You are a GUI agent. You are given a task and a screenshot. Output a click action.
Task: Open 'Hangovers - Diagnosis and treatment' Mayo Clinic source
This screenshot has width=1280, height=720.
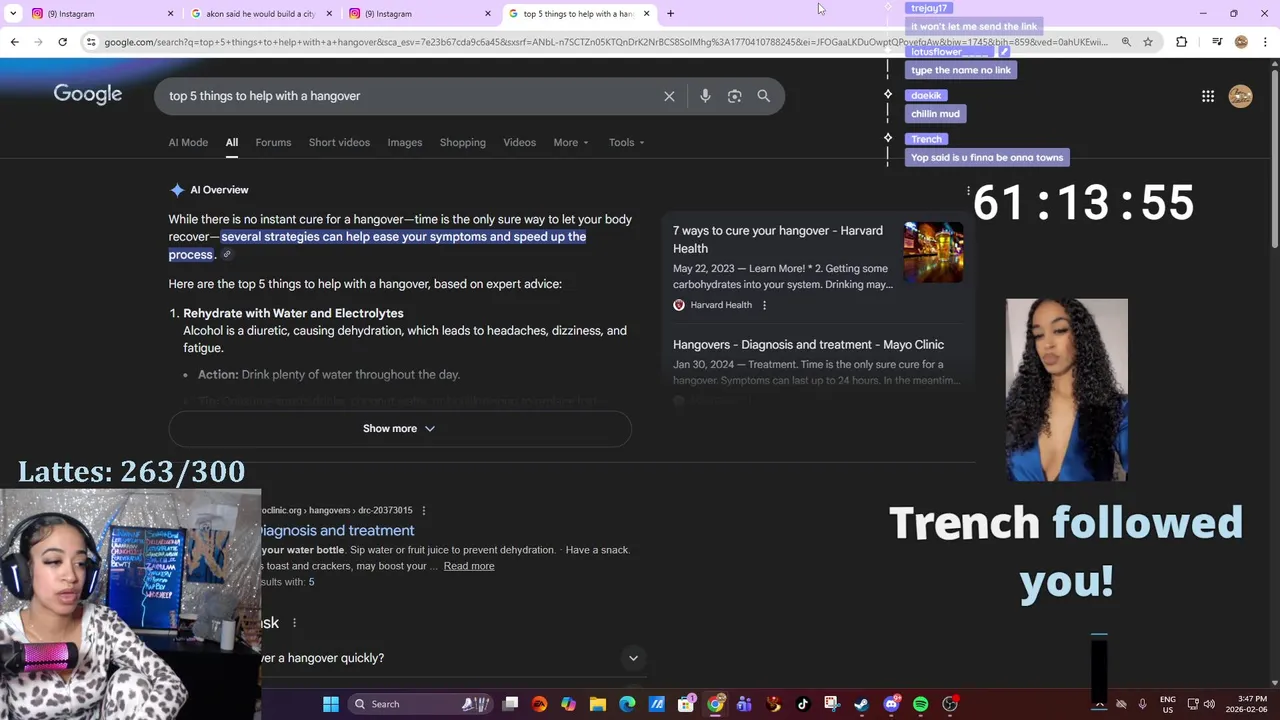point(808,345)
